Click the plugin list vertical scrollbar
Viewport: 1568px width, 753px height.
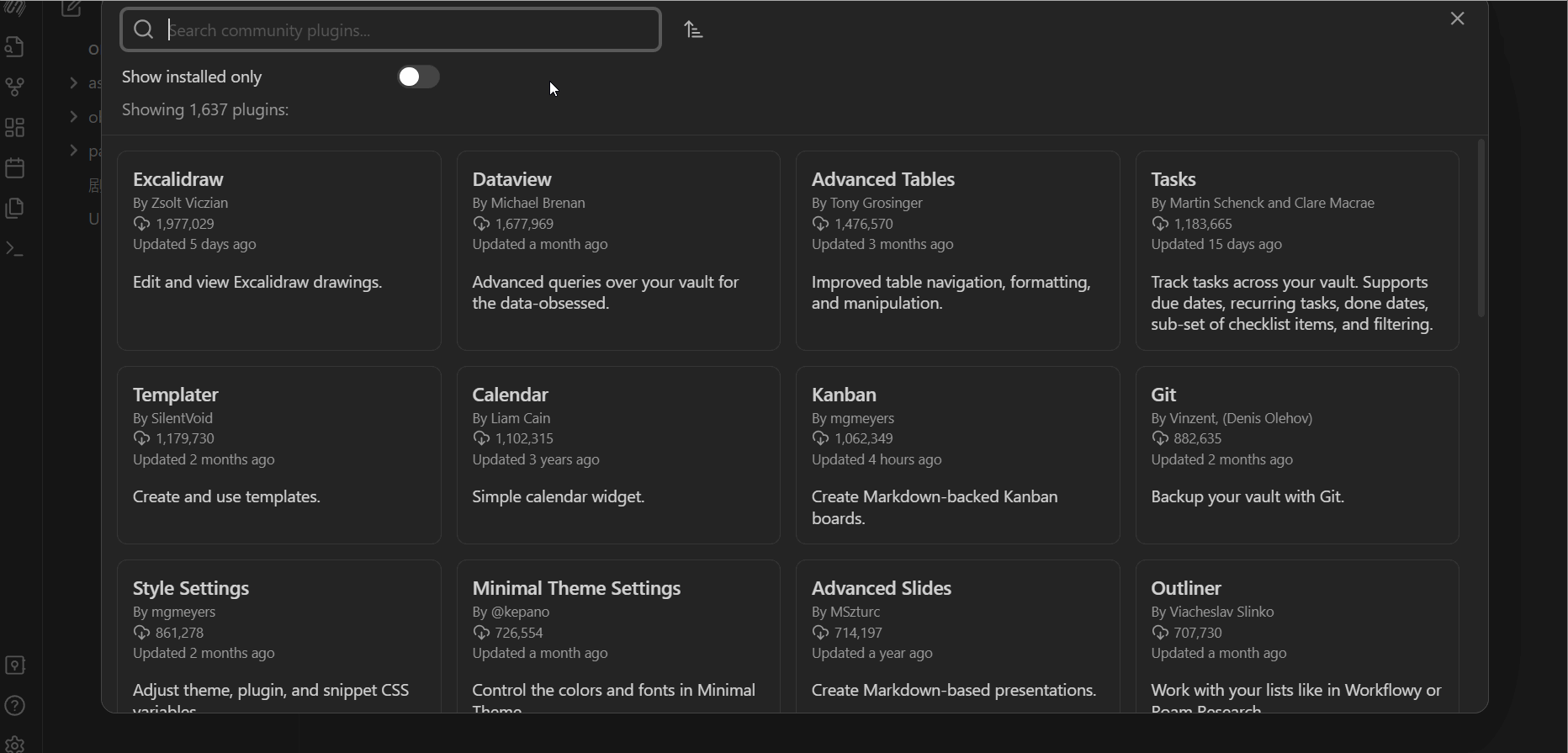1481,229
